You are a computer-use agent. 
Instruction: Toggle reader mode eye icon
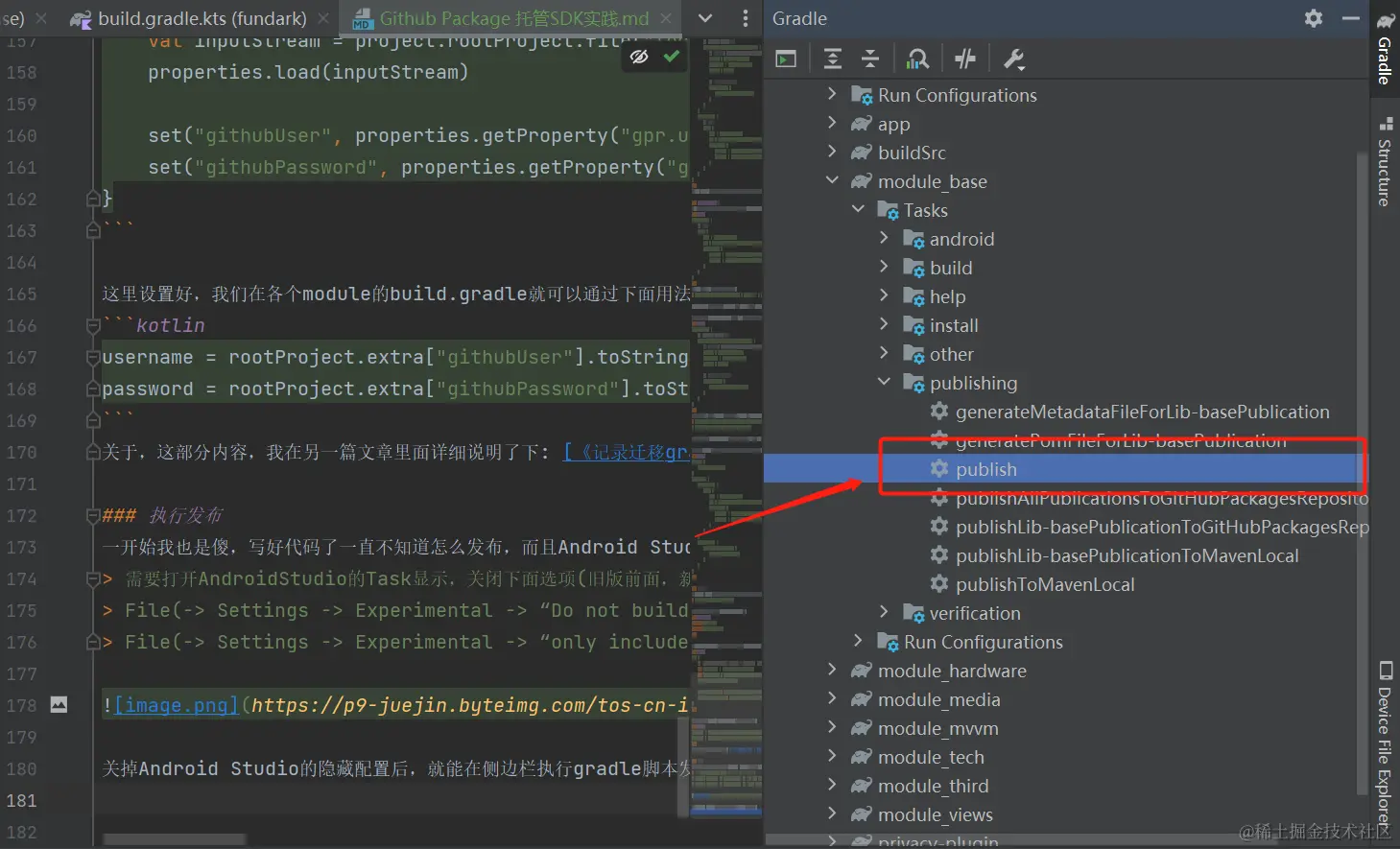tap(639, 57)
